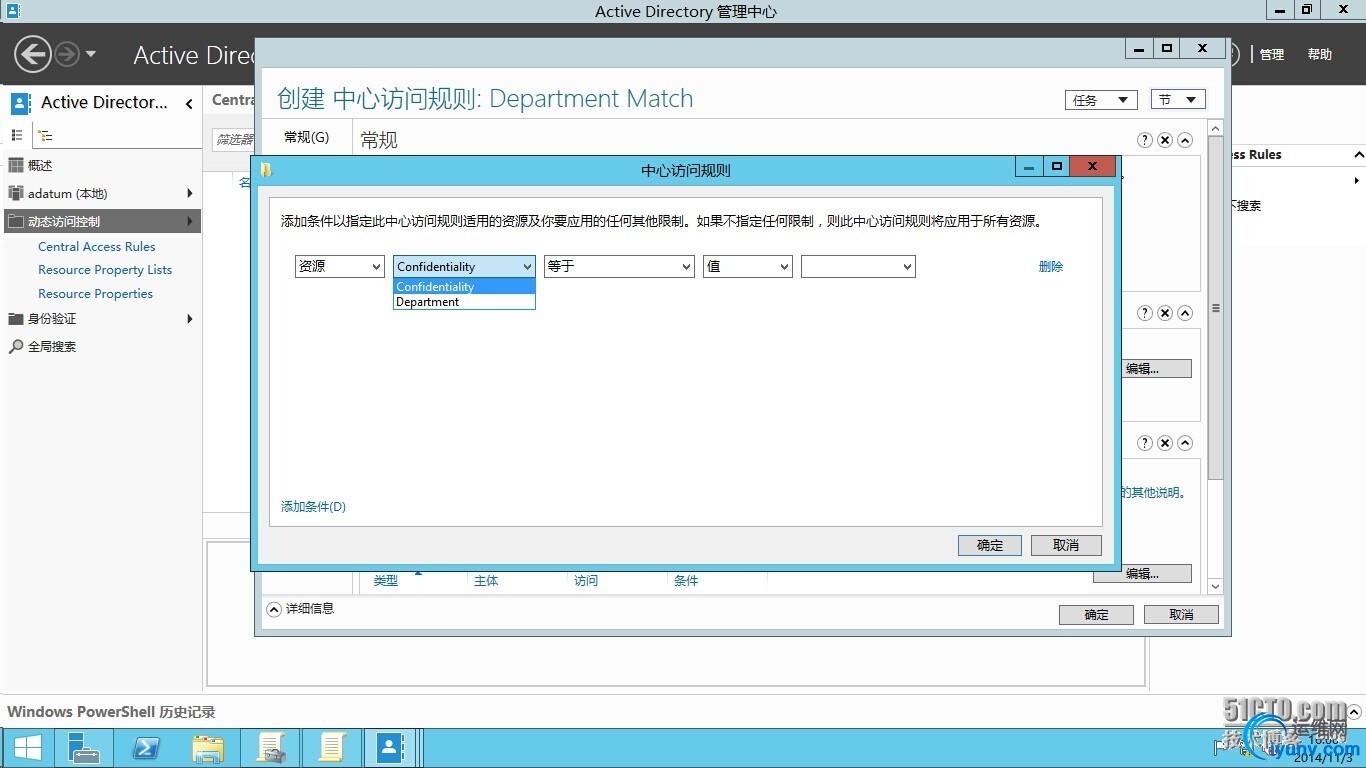The image size is (1366, 768).
Task: Click 取消 in the 创建 中心访问规则 window
Action: point(1181,615)
